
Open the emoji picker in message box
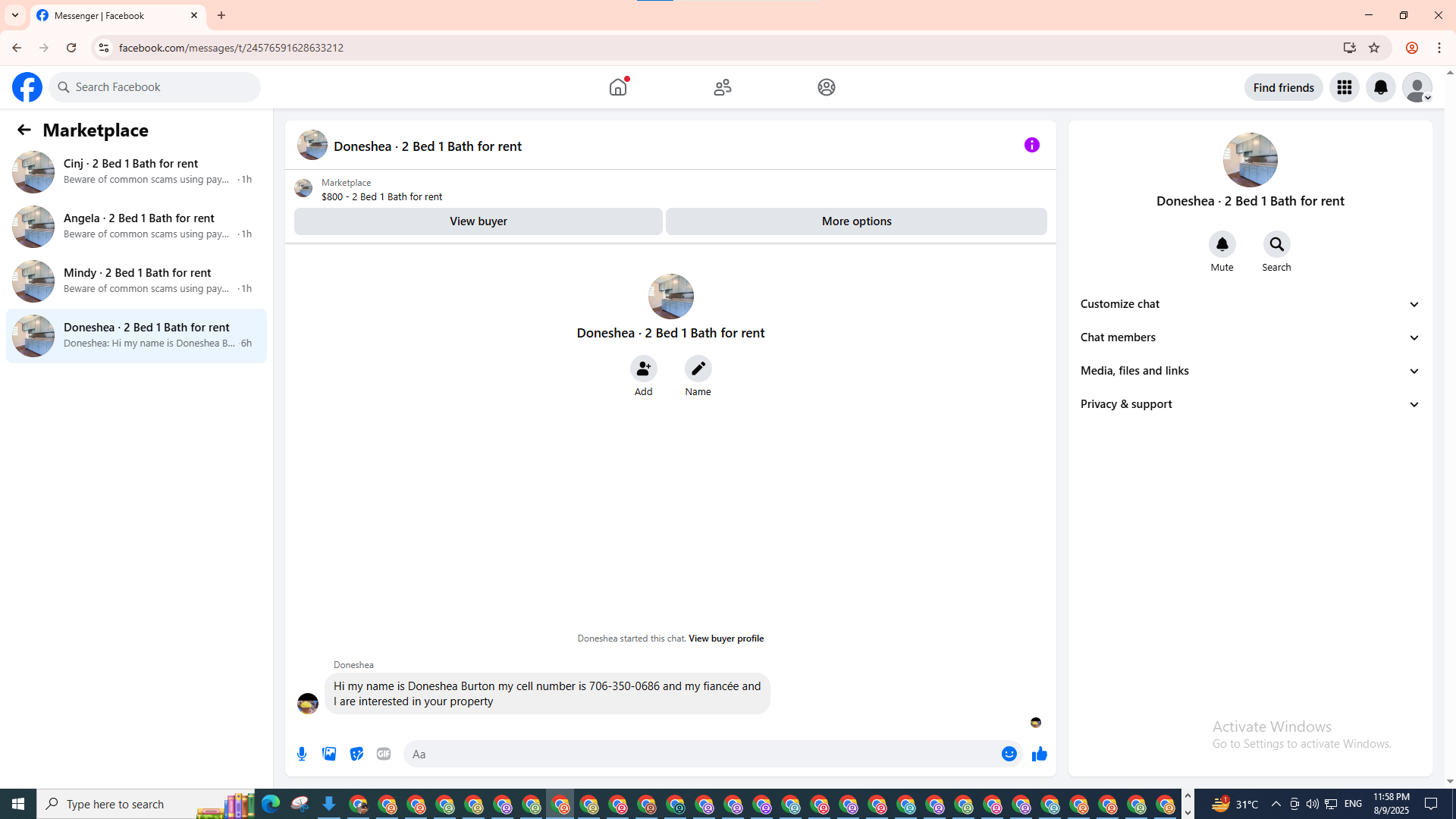pos(1009,754)
